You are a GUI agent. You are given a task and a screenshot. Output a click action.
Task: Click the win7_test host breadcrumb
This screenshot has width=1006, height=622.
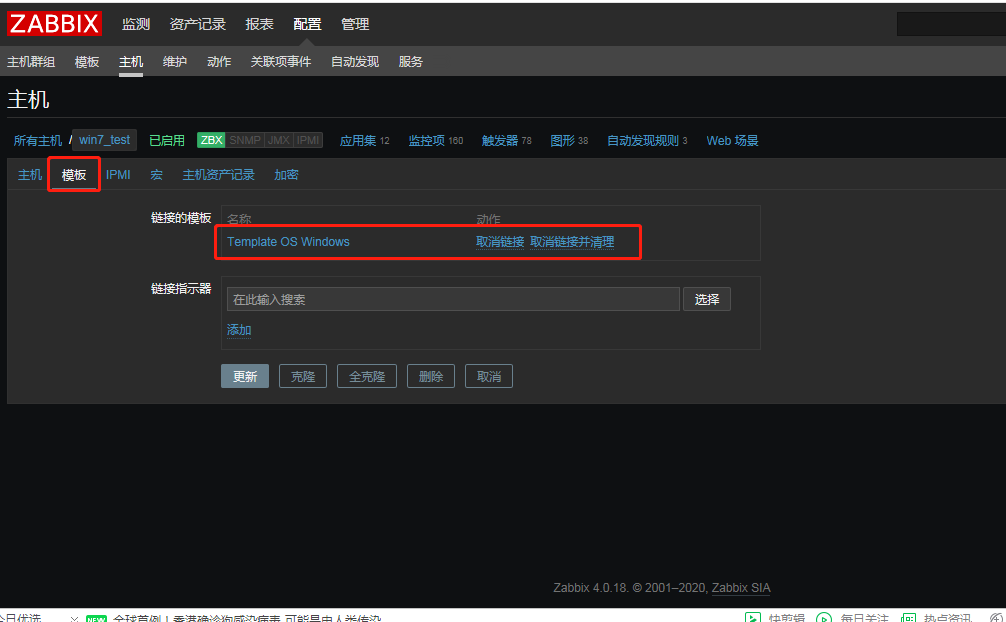tap(105, 140)
